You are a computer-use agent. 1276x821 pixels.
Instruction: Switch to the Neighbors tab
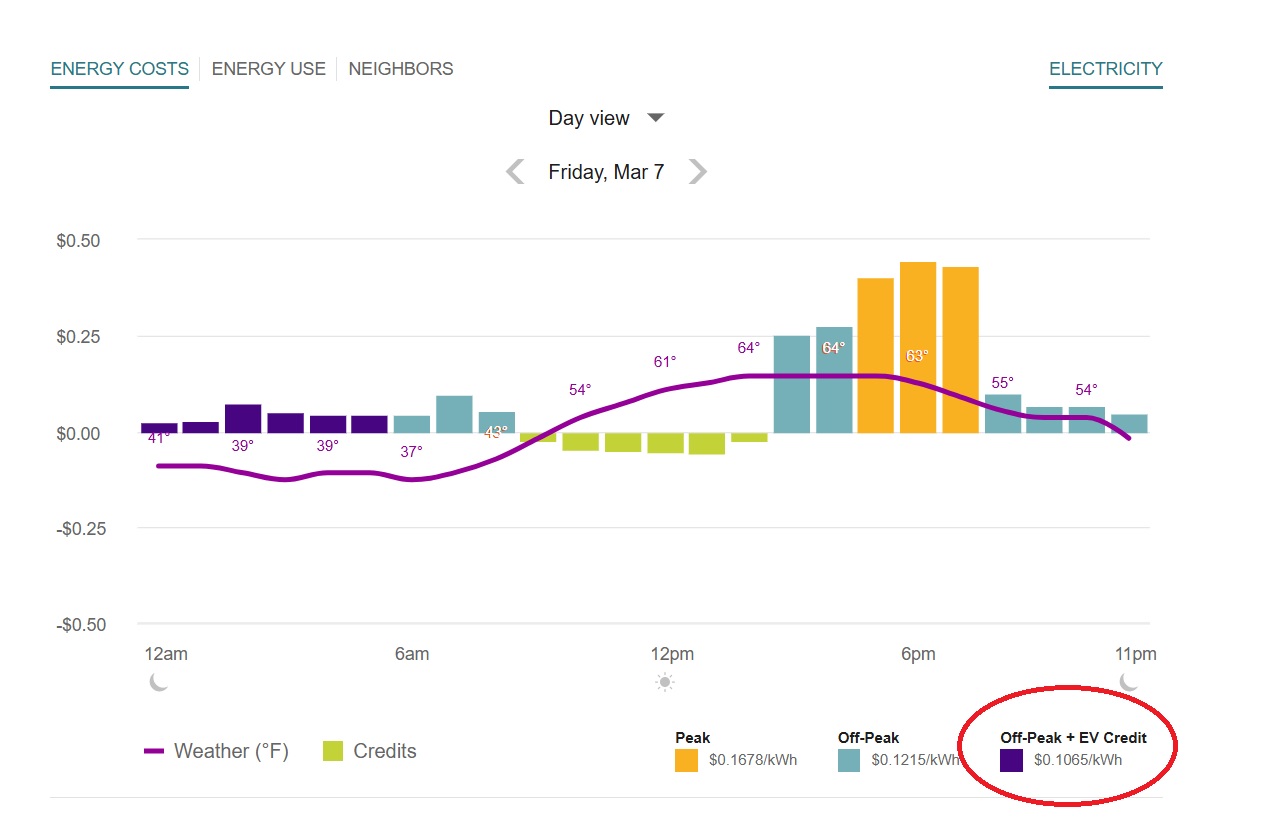click(400, 69)
